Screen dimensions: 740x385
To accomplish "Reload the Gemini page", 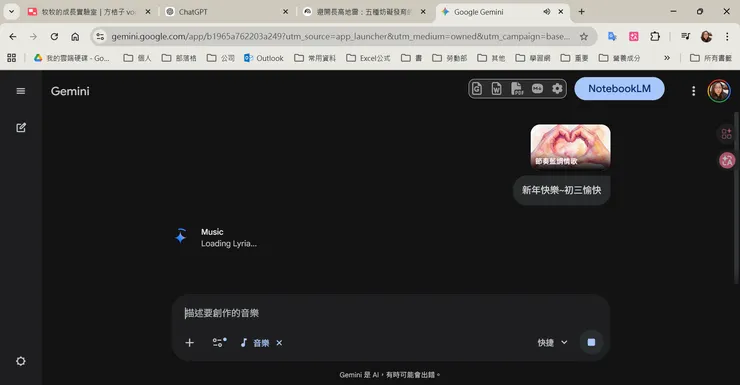I will pos(54,36).
